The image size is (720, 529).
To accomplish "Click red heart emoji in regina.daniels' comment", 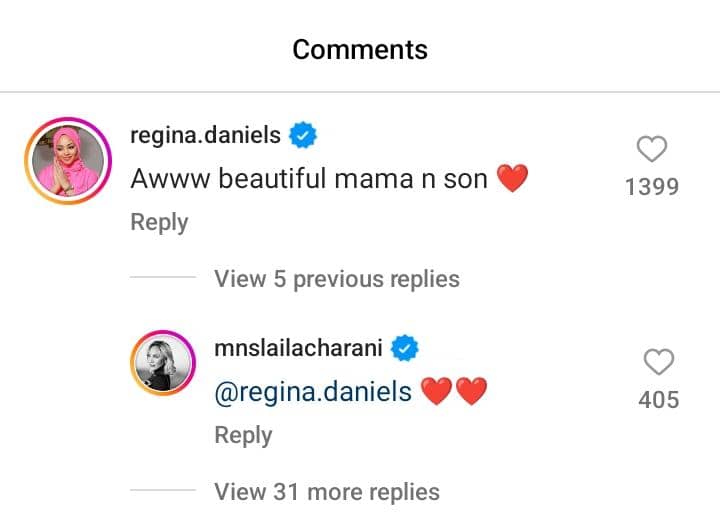I will [x=512, y=179].
